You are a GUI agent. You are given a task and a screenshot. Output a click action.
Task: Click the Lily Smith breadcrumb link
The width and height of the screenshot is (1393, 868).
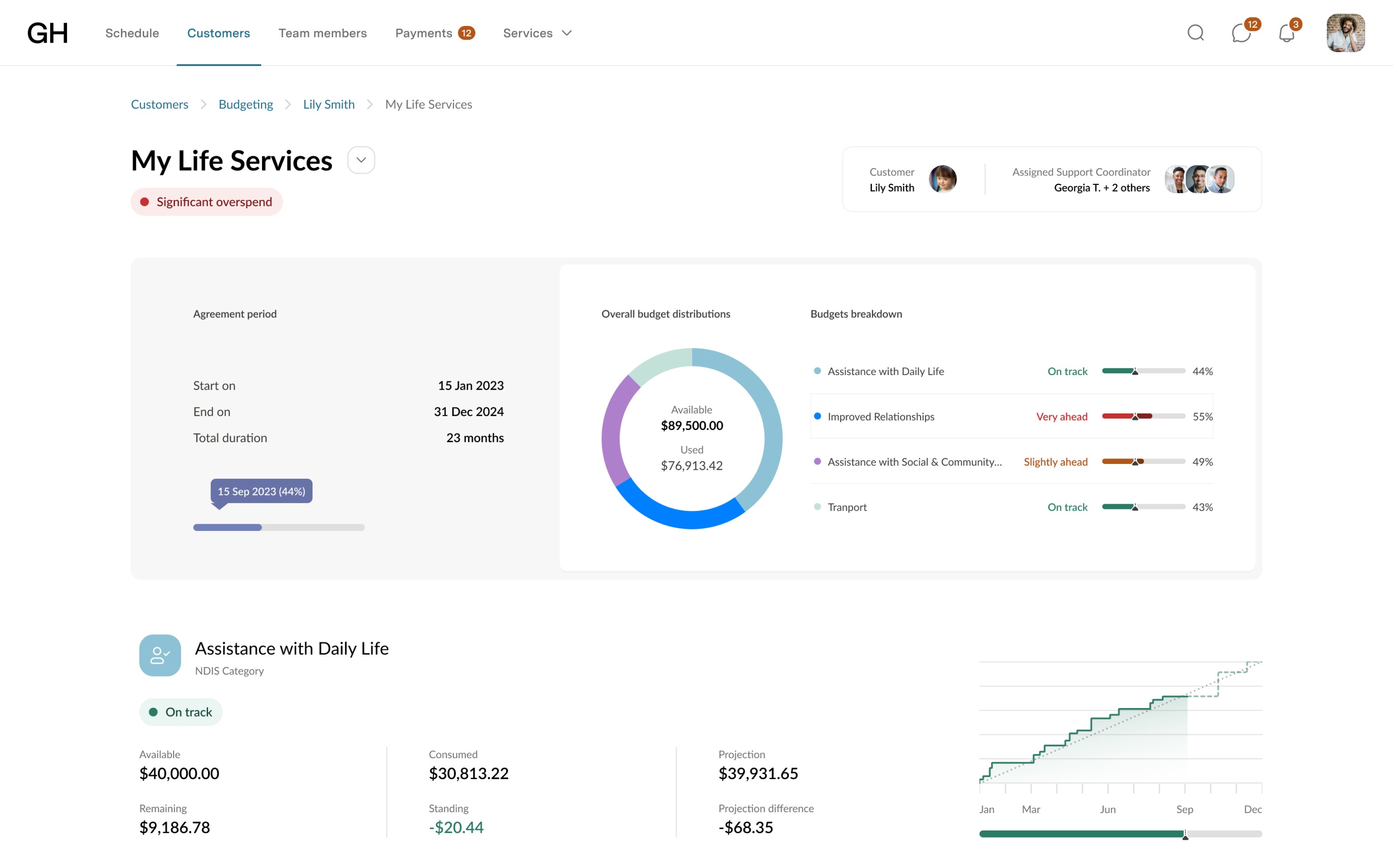pyautogui.click(x=329, y=104)
